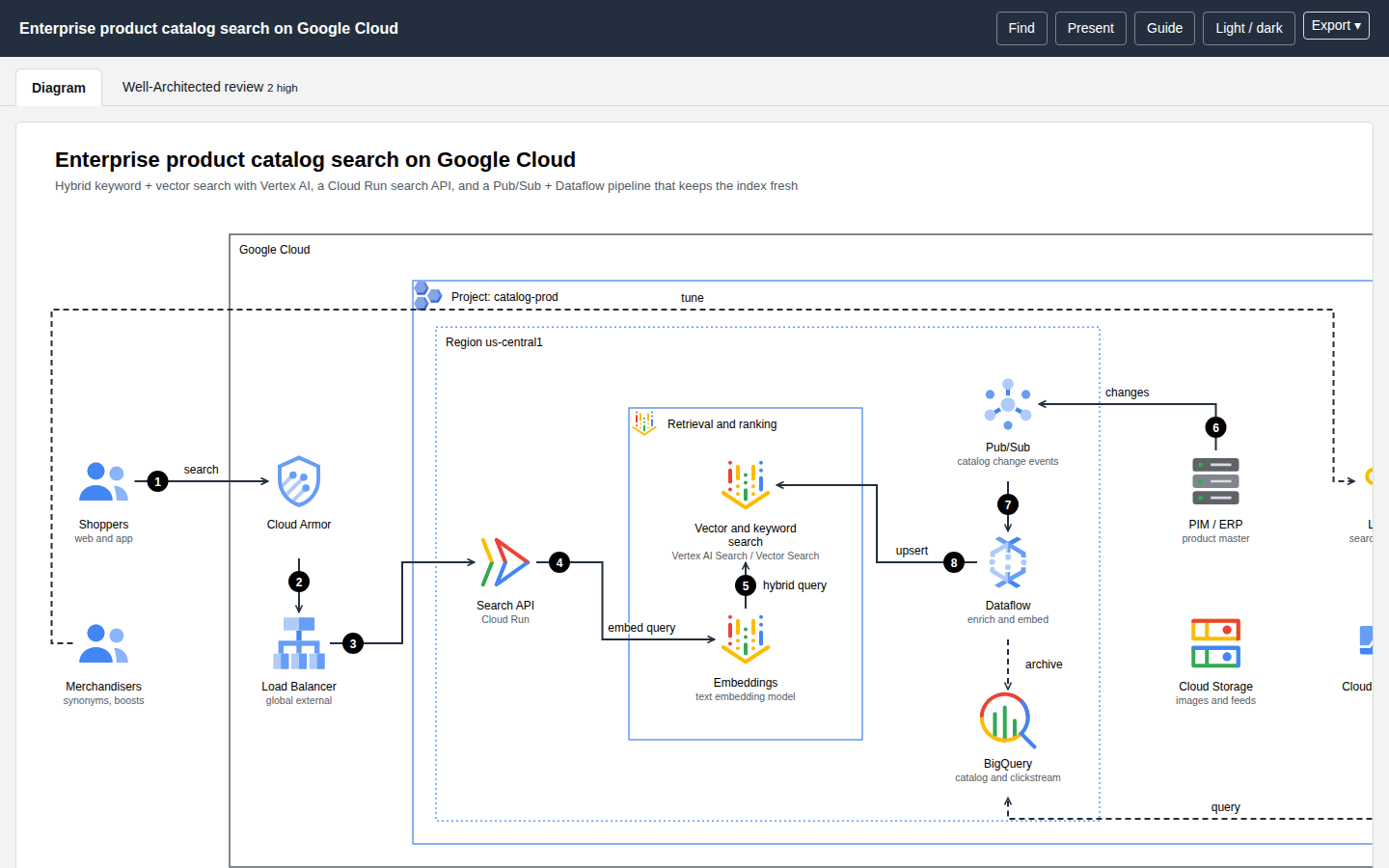Select the Load Balancer node icon
This screenshot has height=868, width=1389.
point(299,643)
